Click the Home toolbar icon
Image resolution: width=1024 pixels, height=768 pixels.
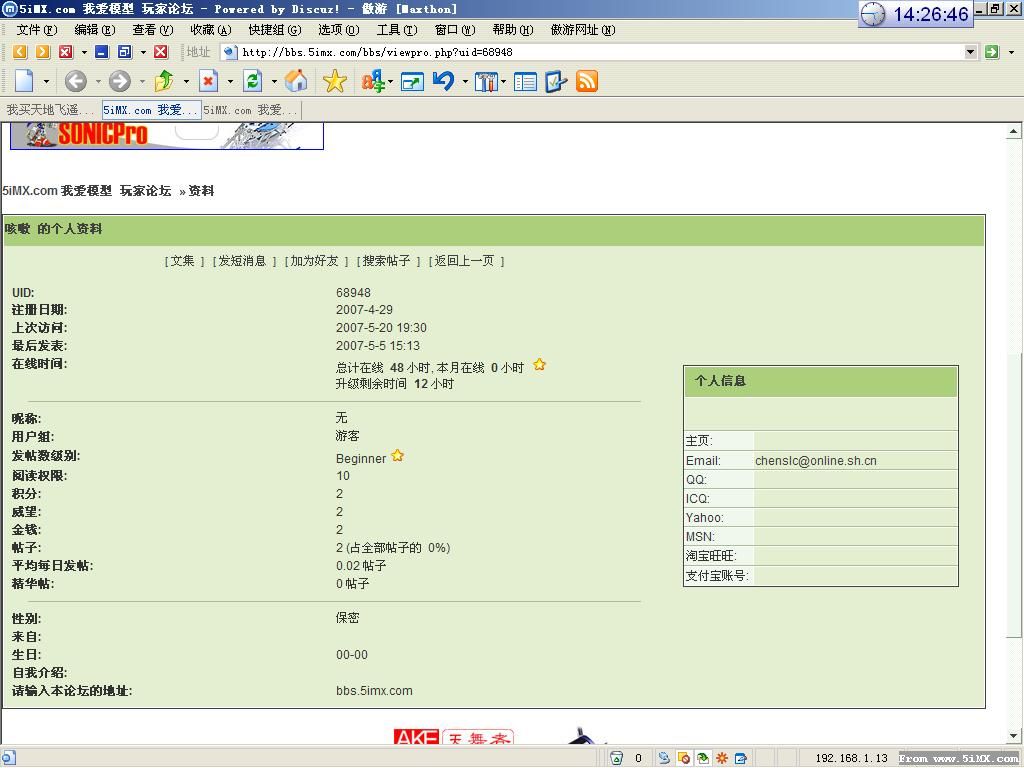click(x=296, y=81)
